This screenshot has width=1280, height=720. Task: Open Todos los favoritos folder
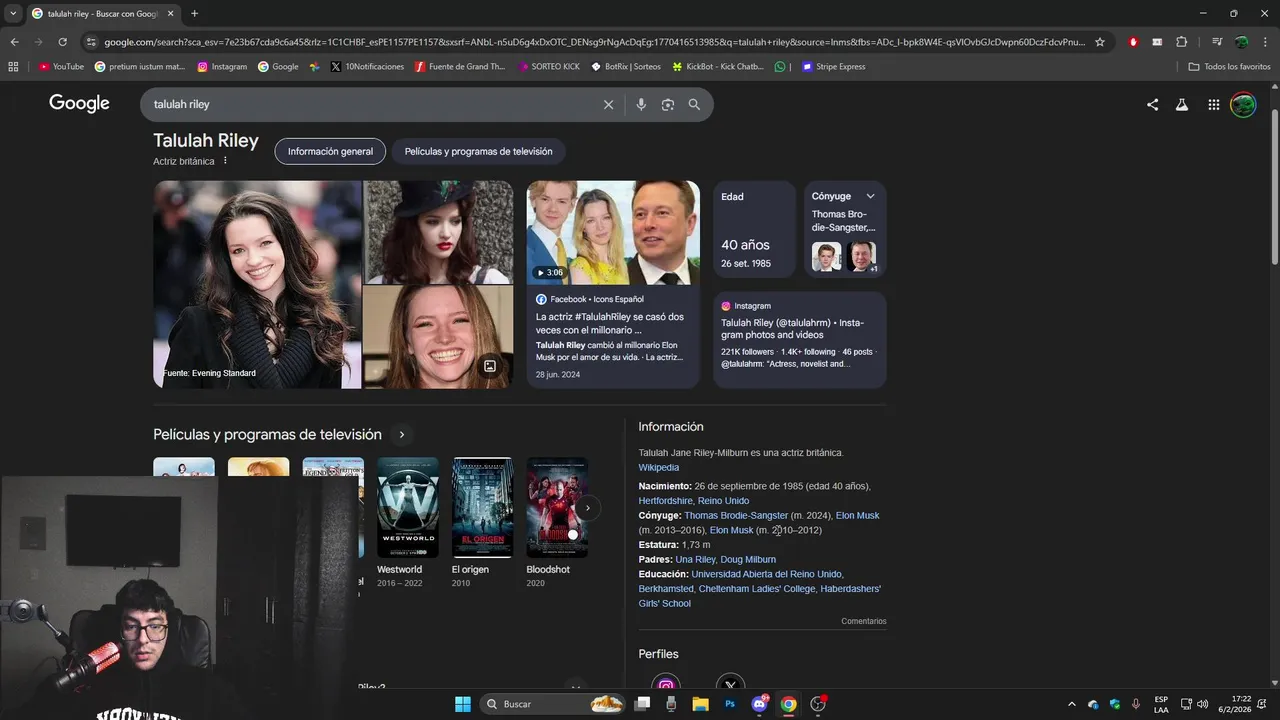click(x=1229, y=67)
